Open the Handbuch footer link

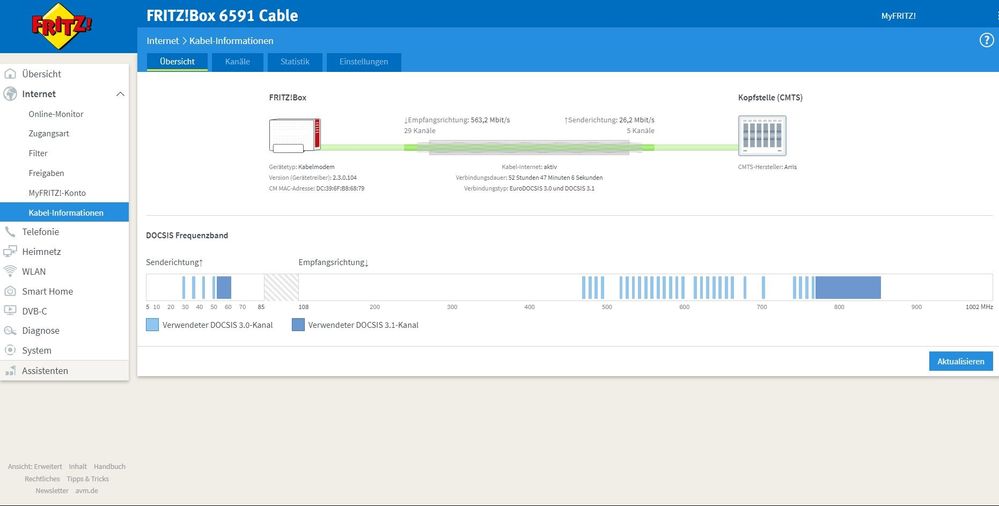110,466
